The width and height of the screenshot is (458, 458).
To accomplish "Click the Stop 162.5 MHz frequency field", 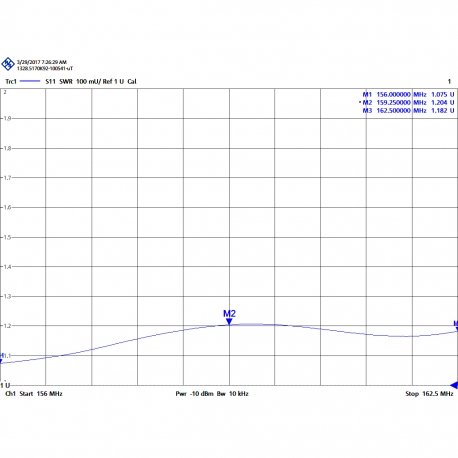I will pyautogui.click(x=429, y=394).
